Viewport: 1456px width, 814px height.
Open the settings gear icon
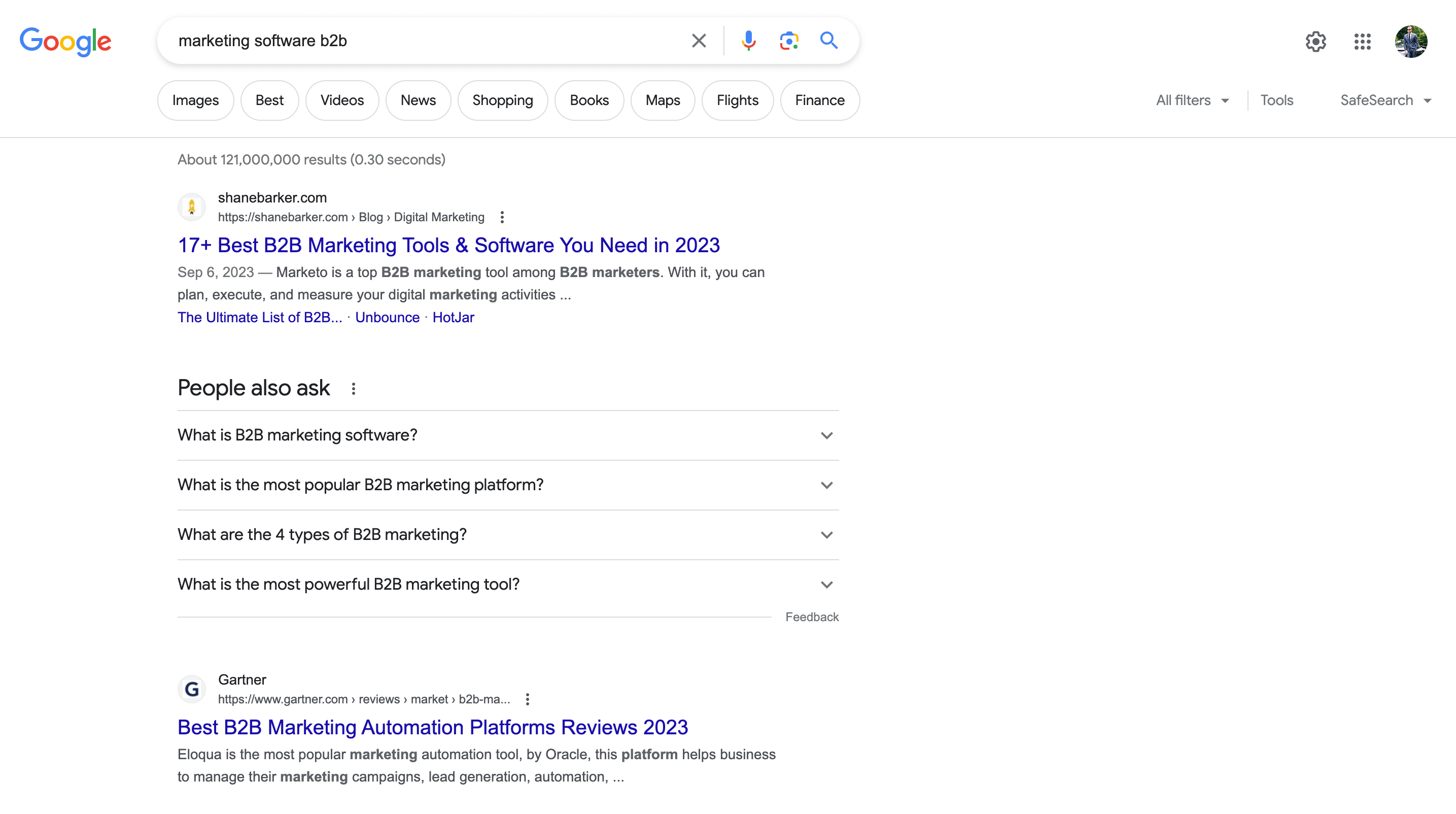coord(1316,41)
